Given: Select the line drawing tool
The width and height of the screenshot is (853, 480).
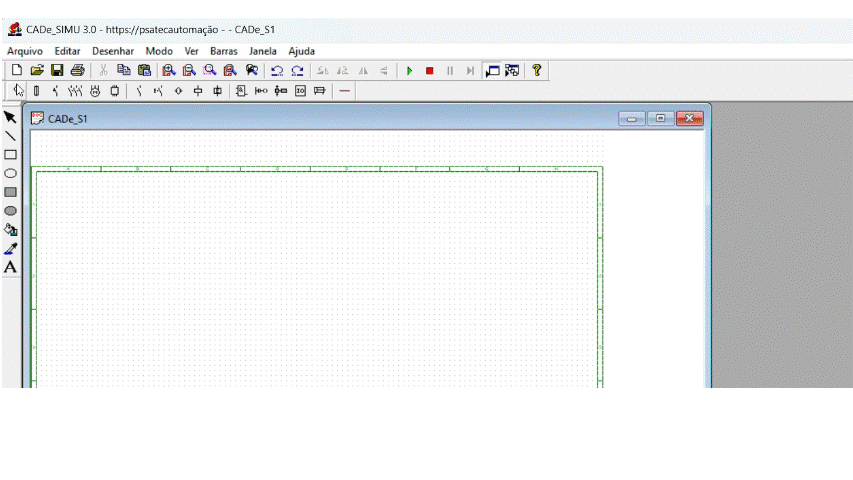Looking at the screenshot, I should pyautogui.click(x=10, y=136).
